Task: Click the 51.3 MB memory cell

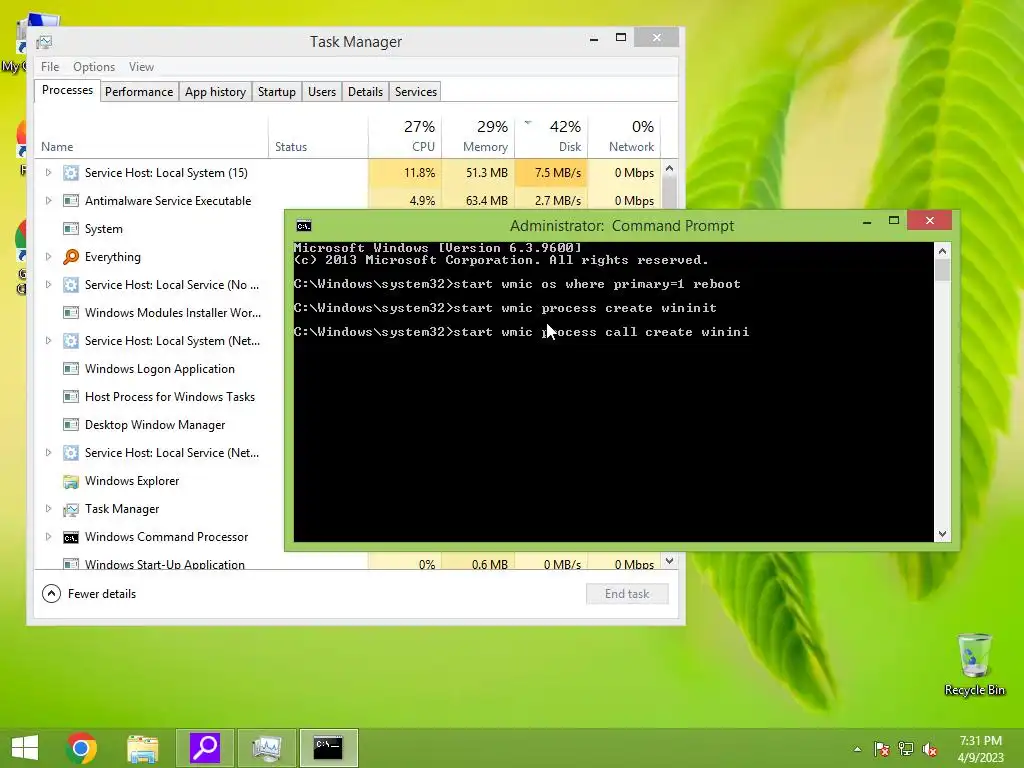Action: [x=478, y=173]
